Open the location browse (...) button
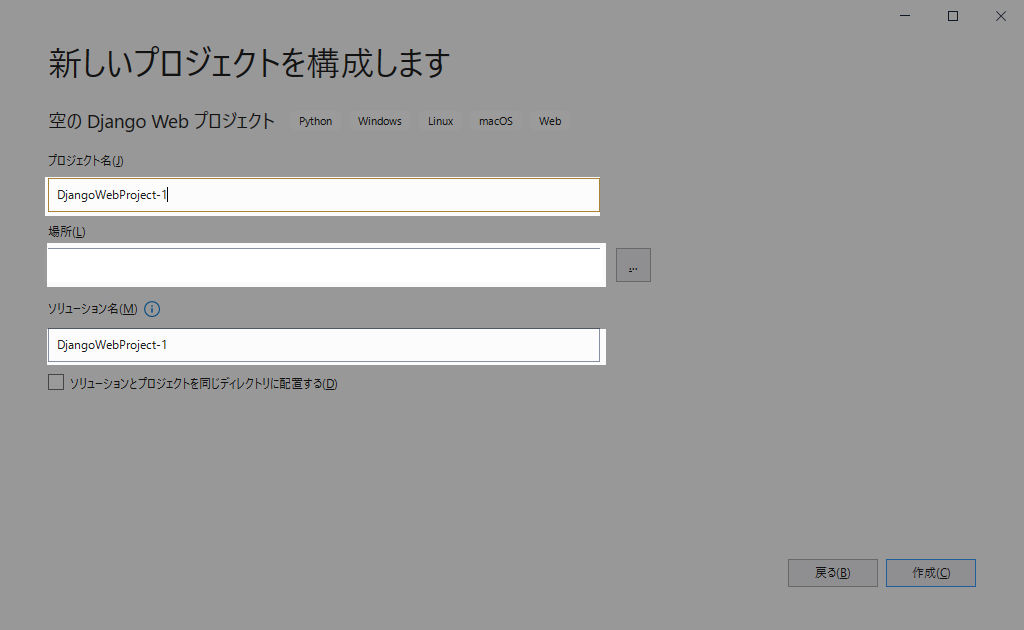This screenshot has width=1024, height=630. click(x=633, y=265)
